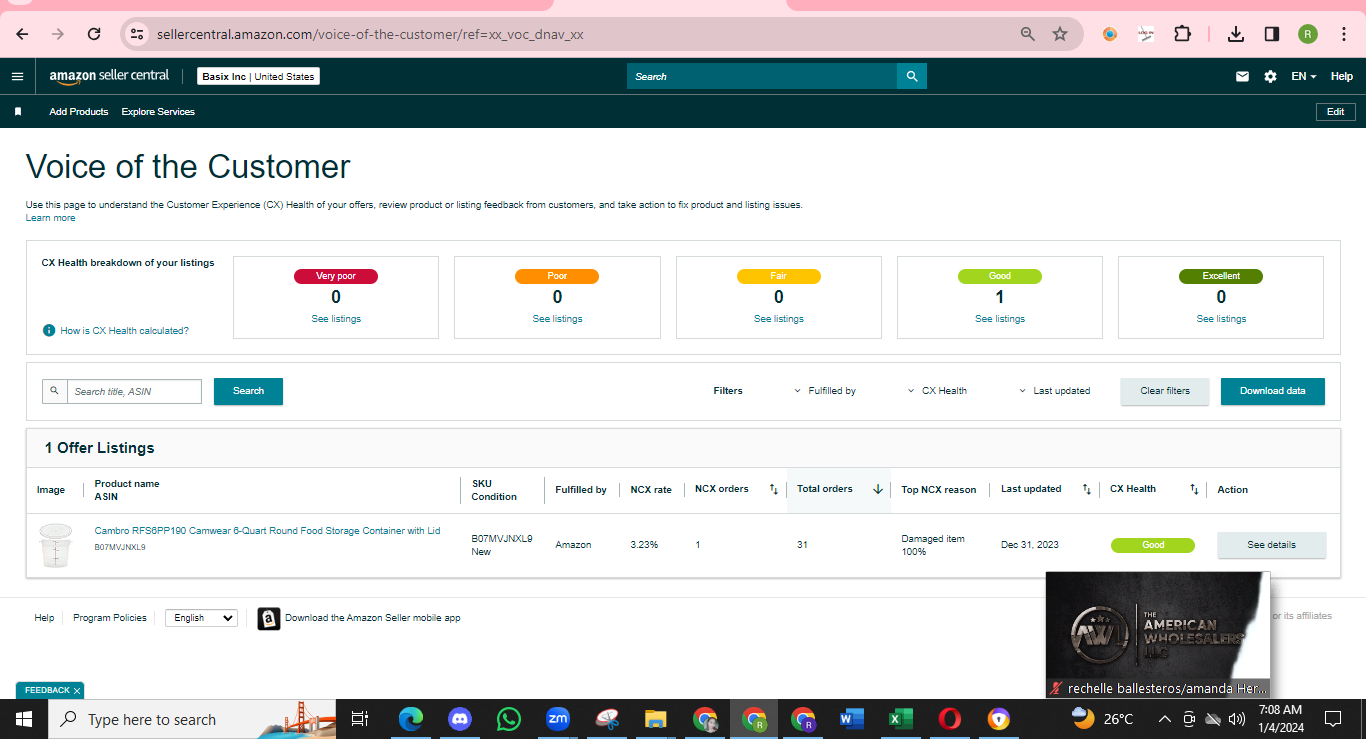
Task: Open the Chrome side panel
Action: pos(1272,34)
